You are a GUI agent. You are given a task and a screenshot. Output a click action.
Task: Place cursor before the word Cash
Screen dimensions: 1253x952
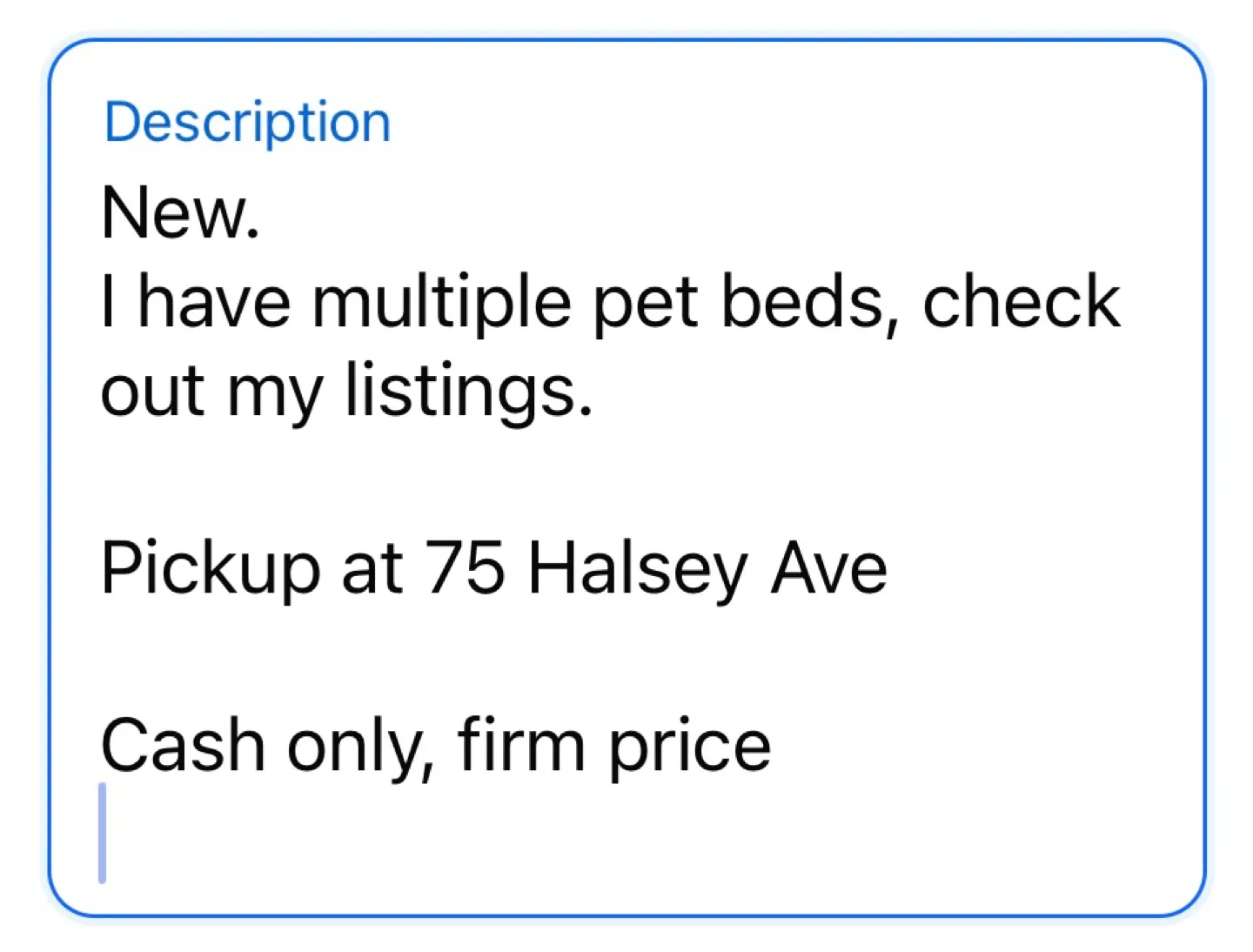(103, 744)
